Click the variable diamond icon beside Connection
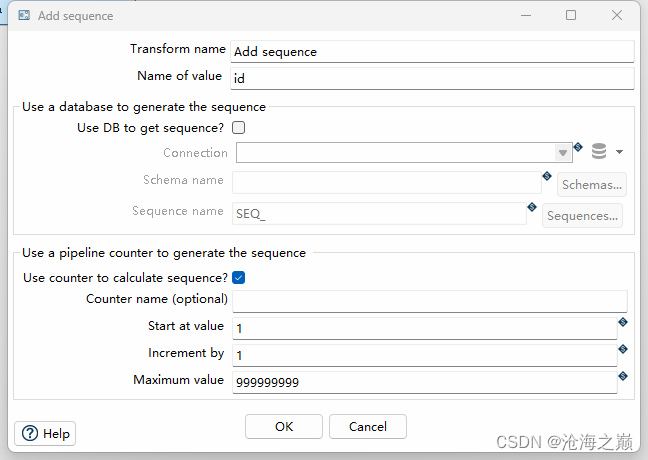This screenshot has height=460, width=648. tap(578, 147)
